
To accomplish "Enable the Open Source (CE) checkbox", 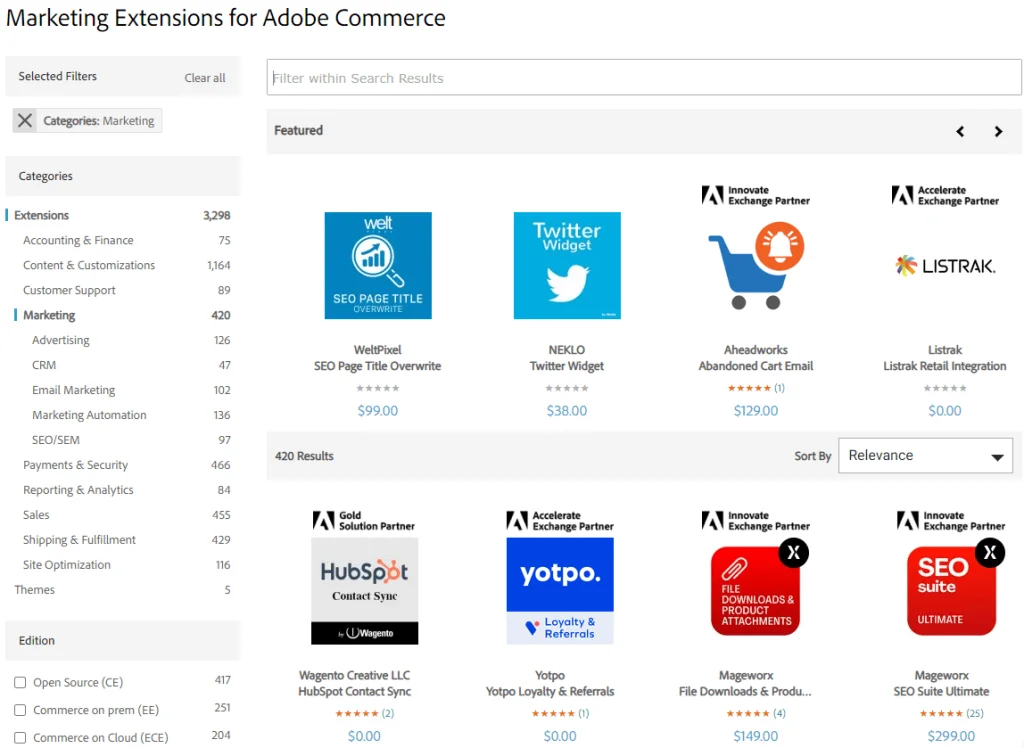I will pos(20,683).
